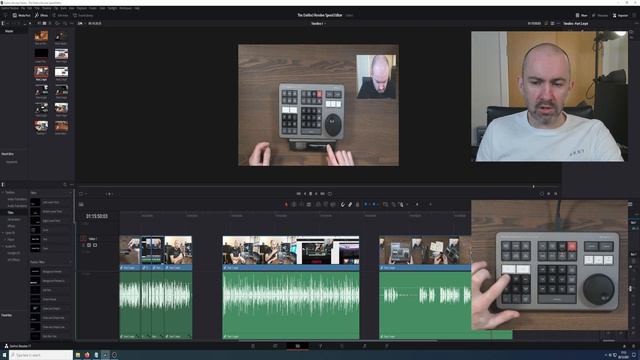Click the search icon in Effects panel

[x=64, y=184]
